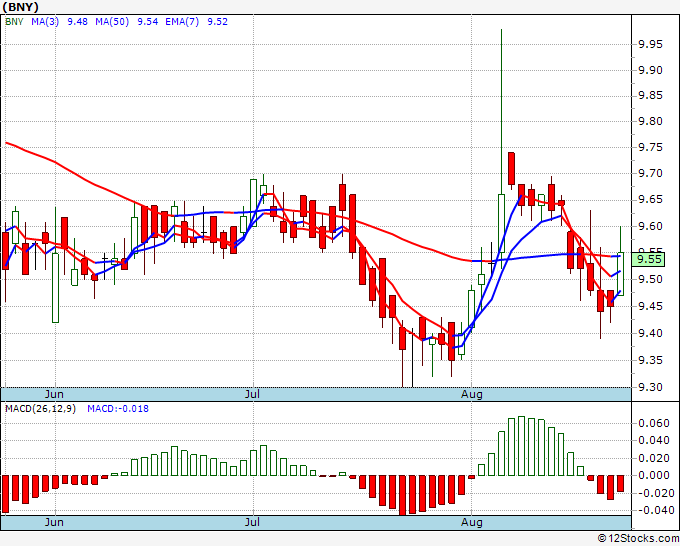Click the EMA(7) value 9.52
Image resolution: width=680 pixels, height=546 pixels.
tap(218, 21)
